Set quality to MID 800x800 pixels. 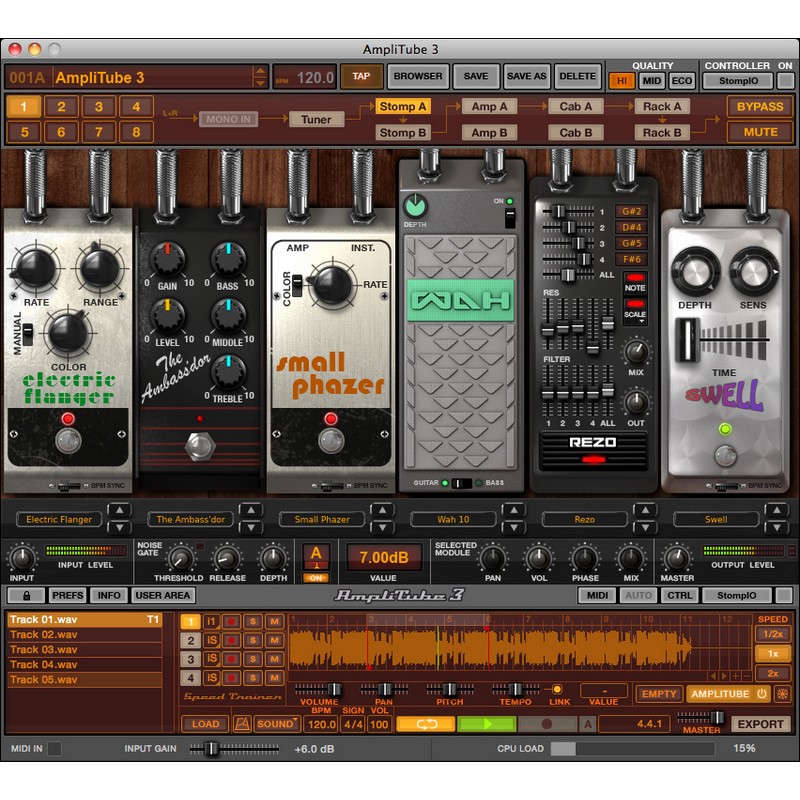click(652, 81)
